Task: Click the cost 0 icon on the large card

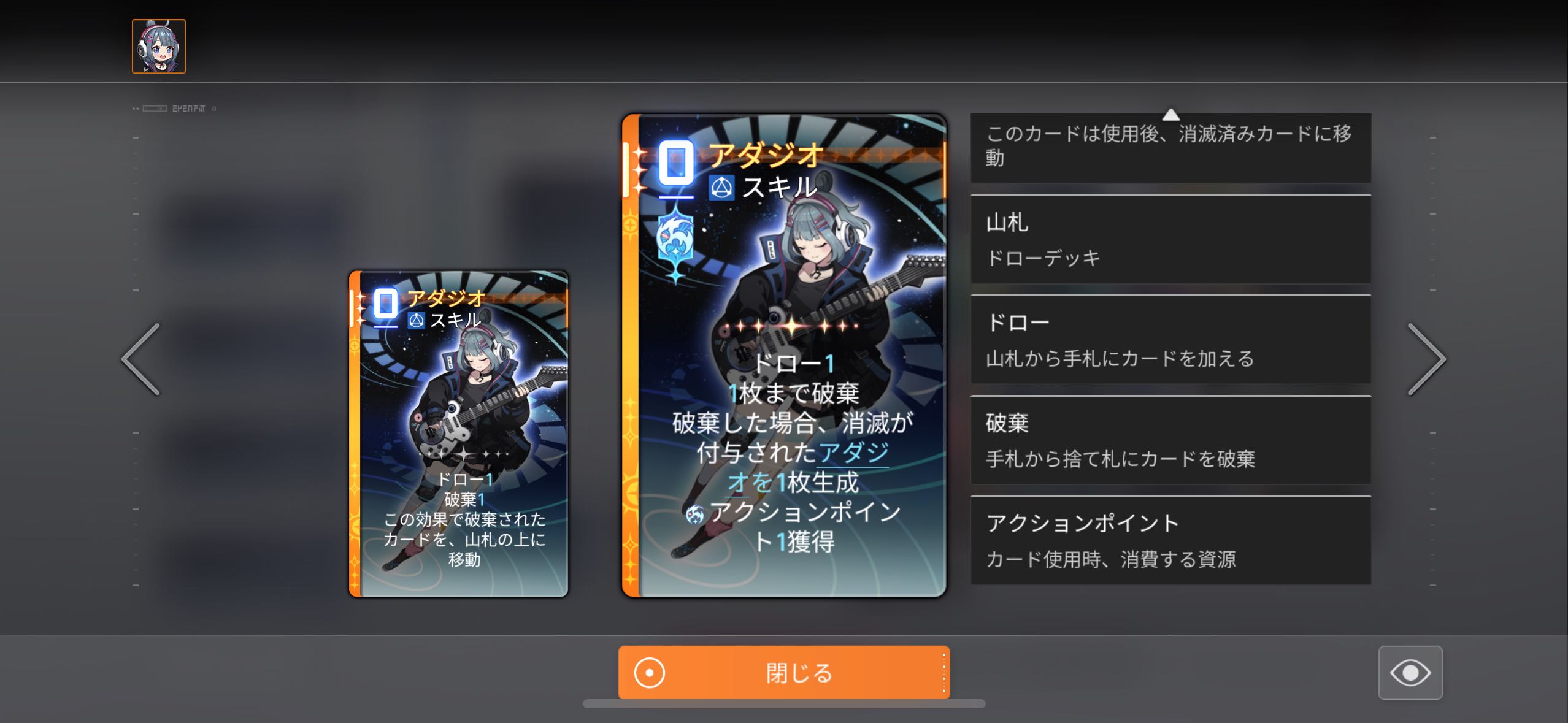Action: click(676, 164)
